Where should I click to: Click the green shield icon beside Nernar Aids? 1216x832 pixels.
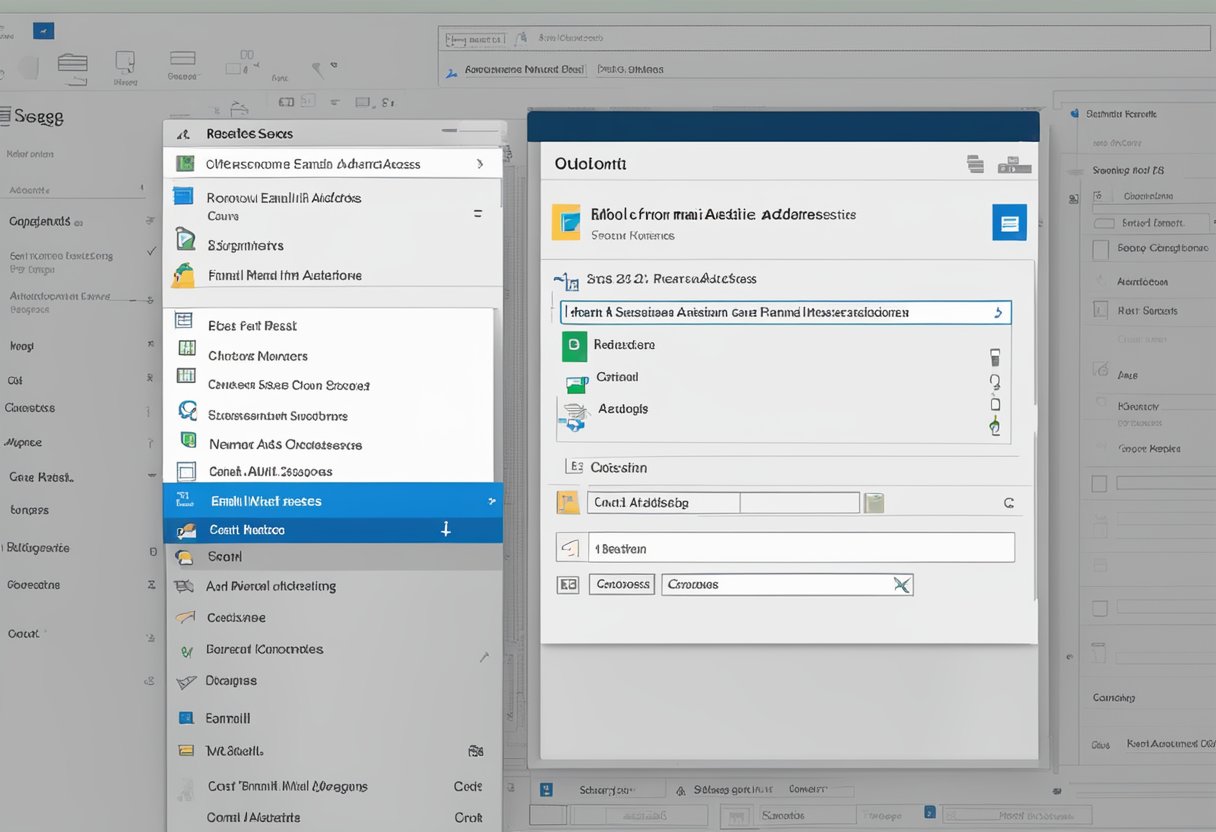pos(186,440)
